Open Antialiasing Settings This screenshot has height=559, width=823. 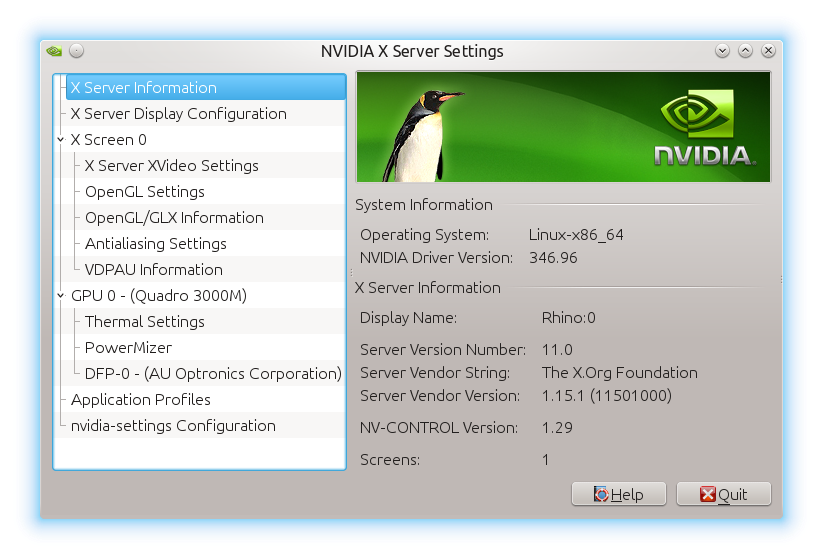click(156, 244)
